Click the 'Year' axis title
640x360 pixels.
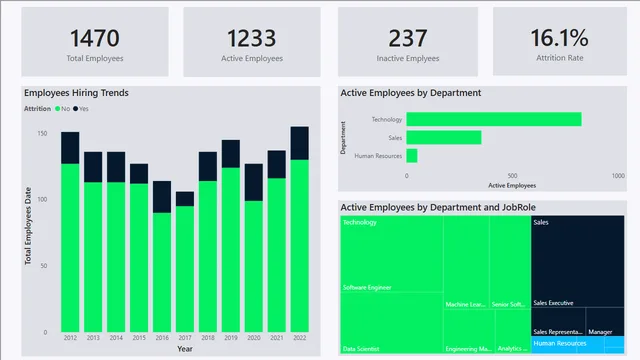click(185, 349)
